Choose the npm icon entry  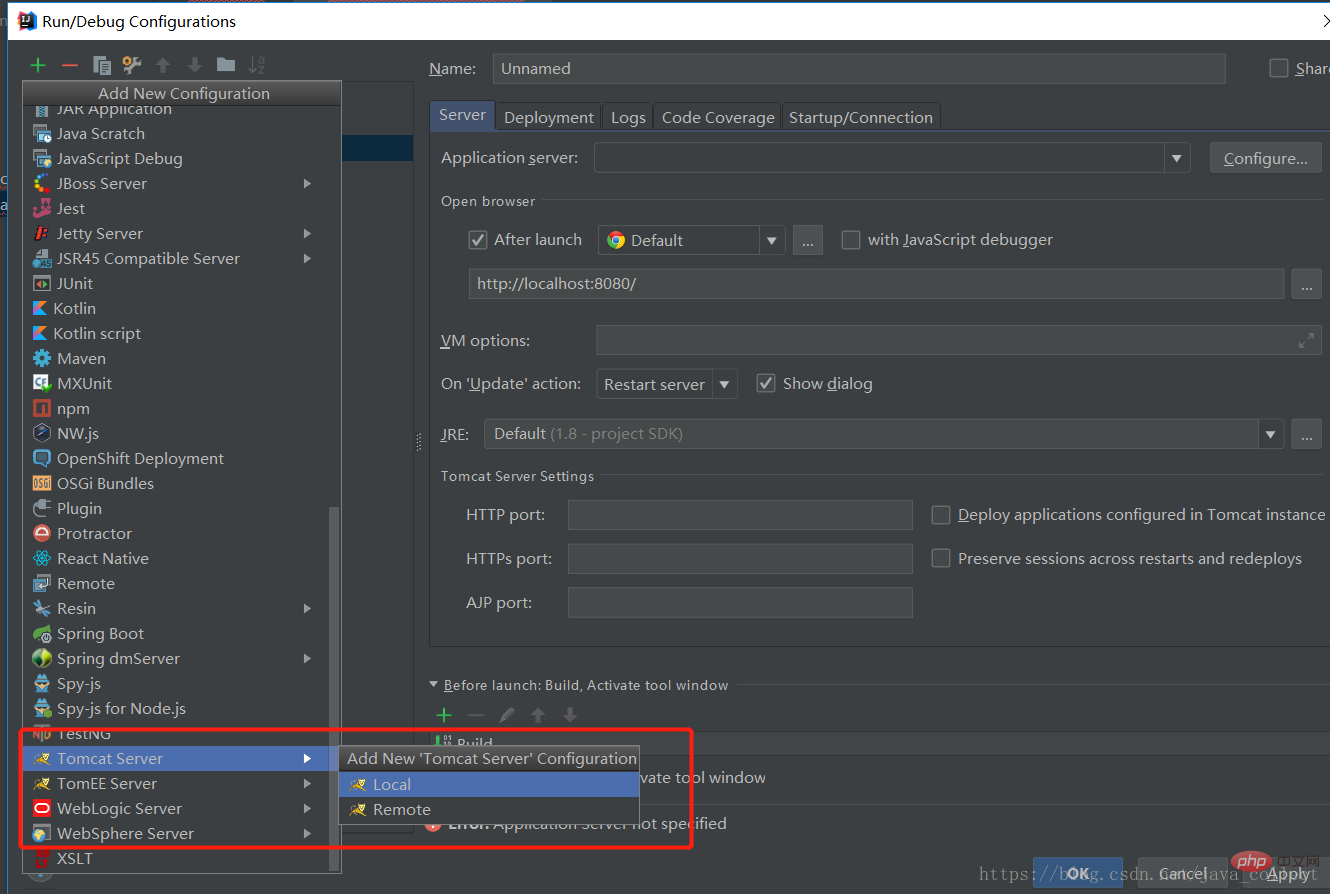tap(42, 408)
